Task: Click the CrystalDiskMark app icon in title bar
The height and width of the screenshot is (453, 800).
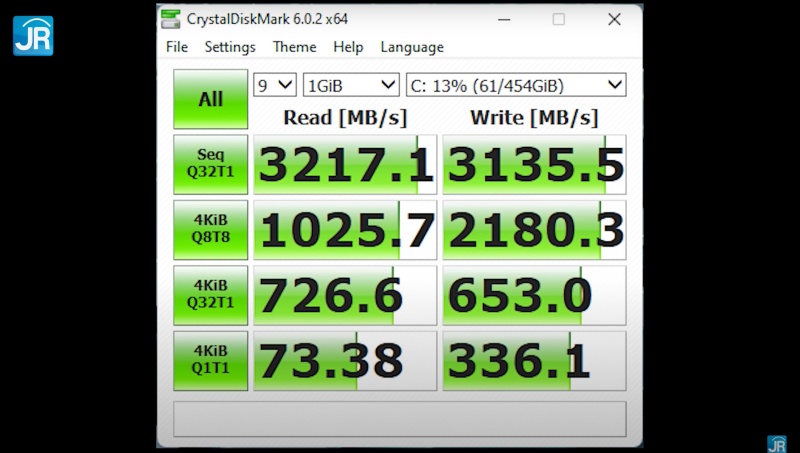Action: pyautogui.click(x=173, y=18)
